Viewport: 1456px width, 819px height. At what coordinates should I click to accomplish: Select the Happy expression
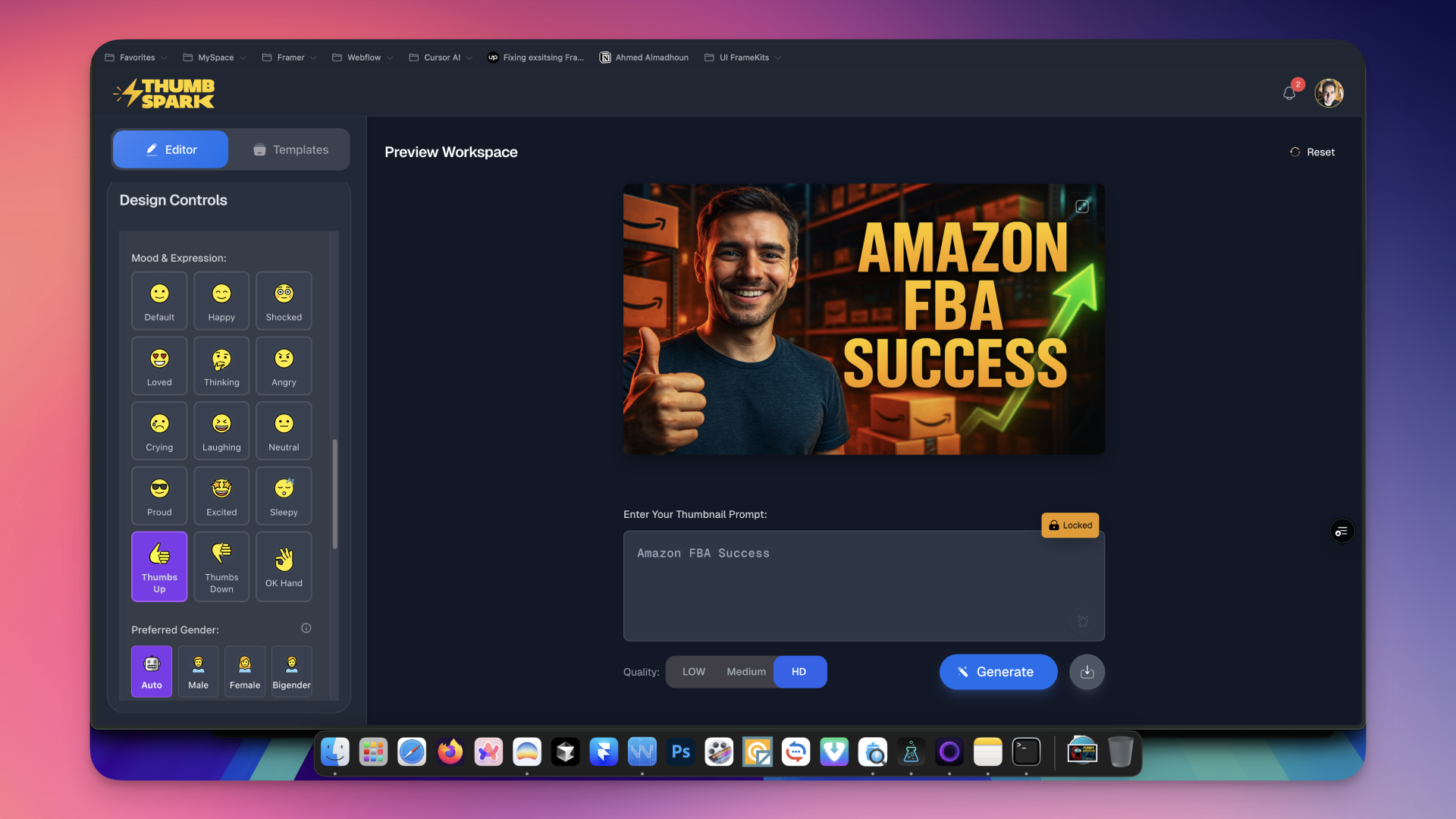(221, 301)
